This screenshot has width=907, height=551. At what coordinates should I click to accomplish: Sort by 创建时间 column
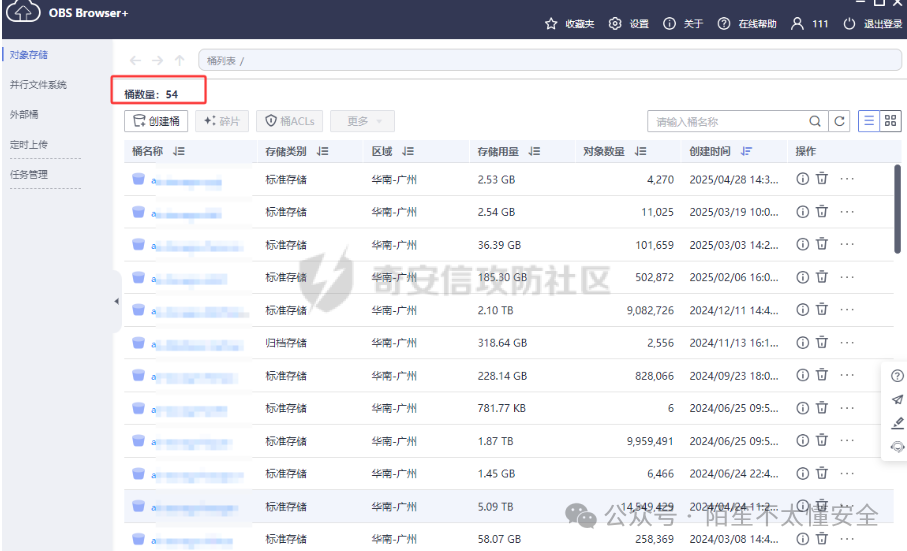pos(746,151)
